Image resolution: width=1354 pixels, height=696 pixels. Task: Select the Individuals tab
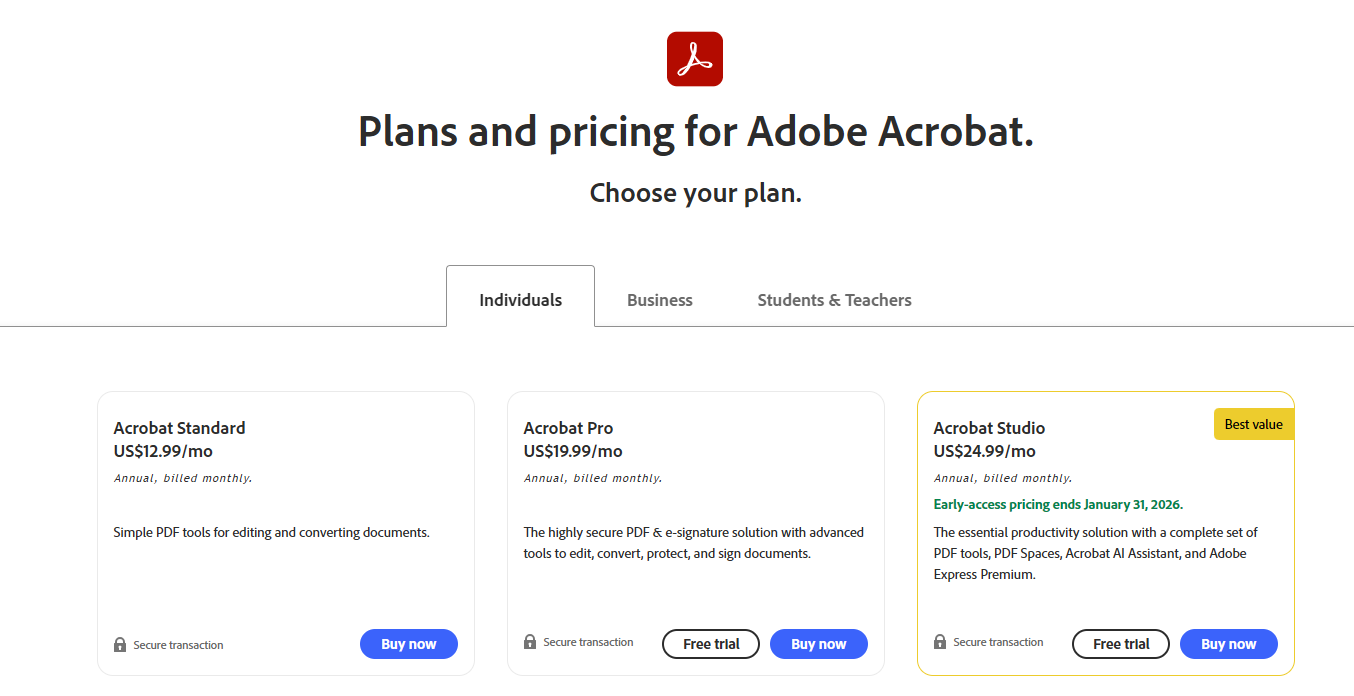pos(520,299)
